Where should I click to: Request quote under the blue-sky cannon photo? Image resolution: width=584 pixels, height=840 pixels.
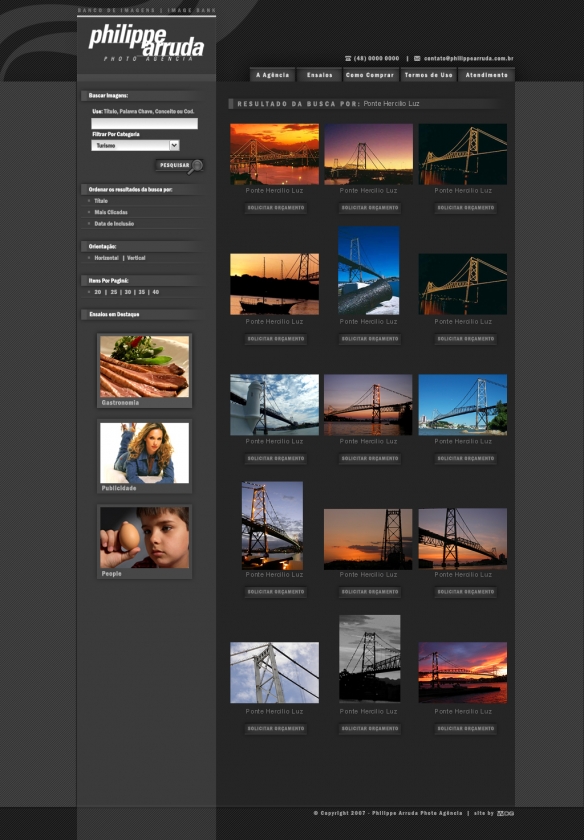pos(370,339)
